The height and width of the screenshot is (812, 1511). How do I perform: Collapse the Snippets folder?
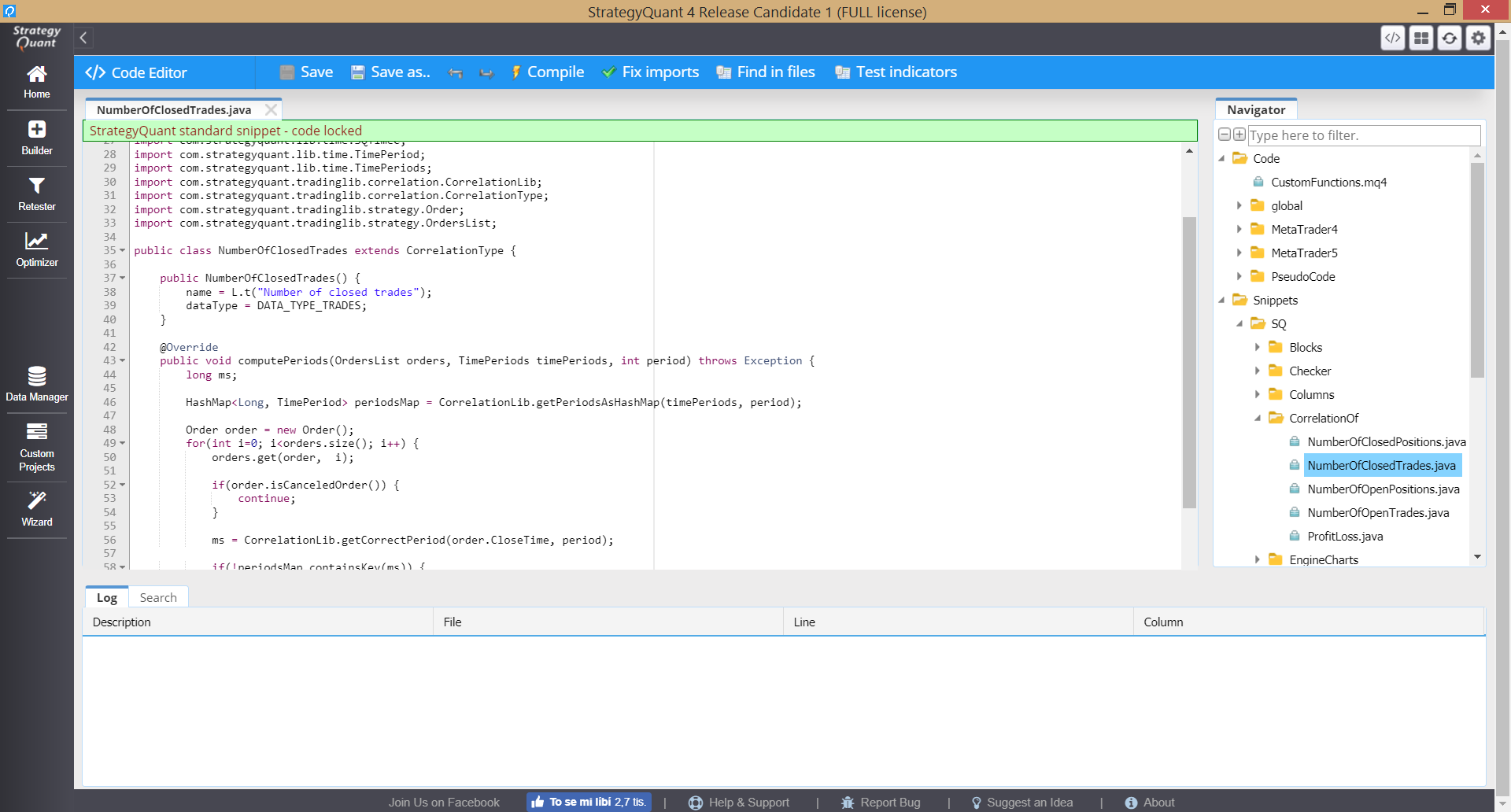[x=1222, y=300]
